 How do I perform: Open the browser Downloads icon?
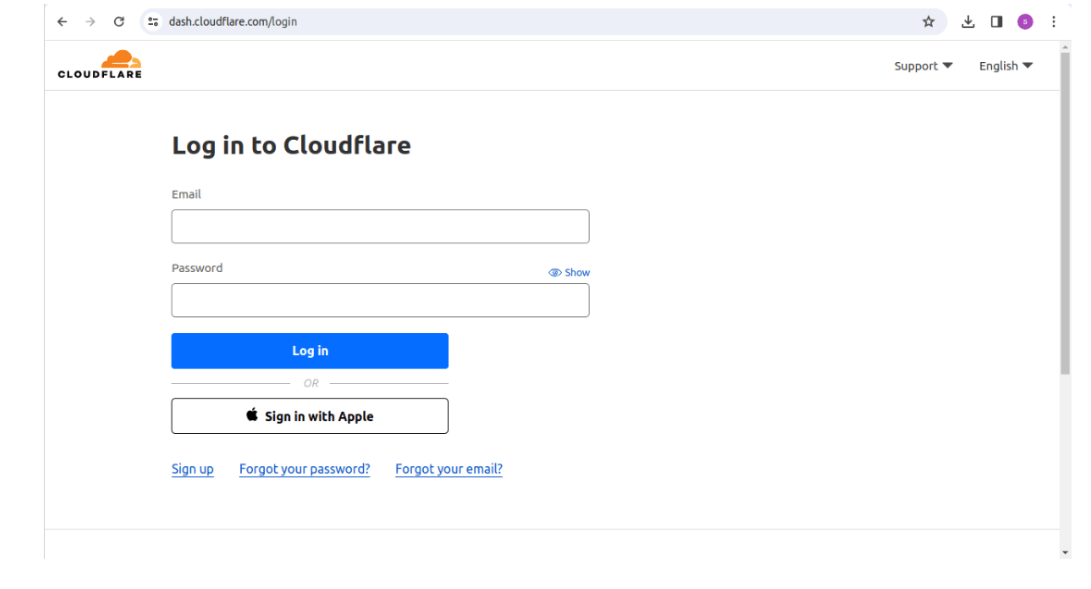pos(967,21)
